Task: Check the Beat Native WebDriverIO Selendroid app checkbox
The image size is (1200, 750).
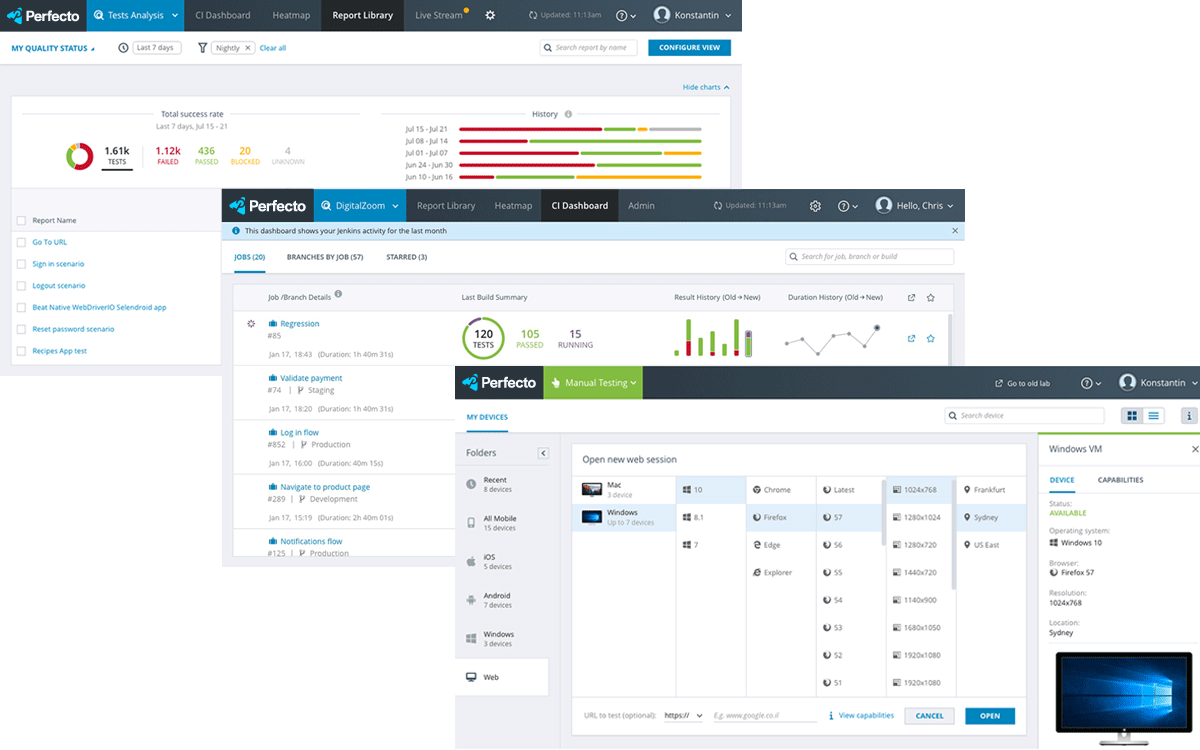Action: click(22, 307)
